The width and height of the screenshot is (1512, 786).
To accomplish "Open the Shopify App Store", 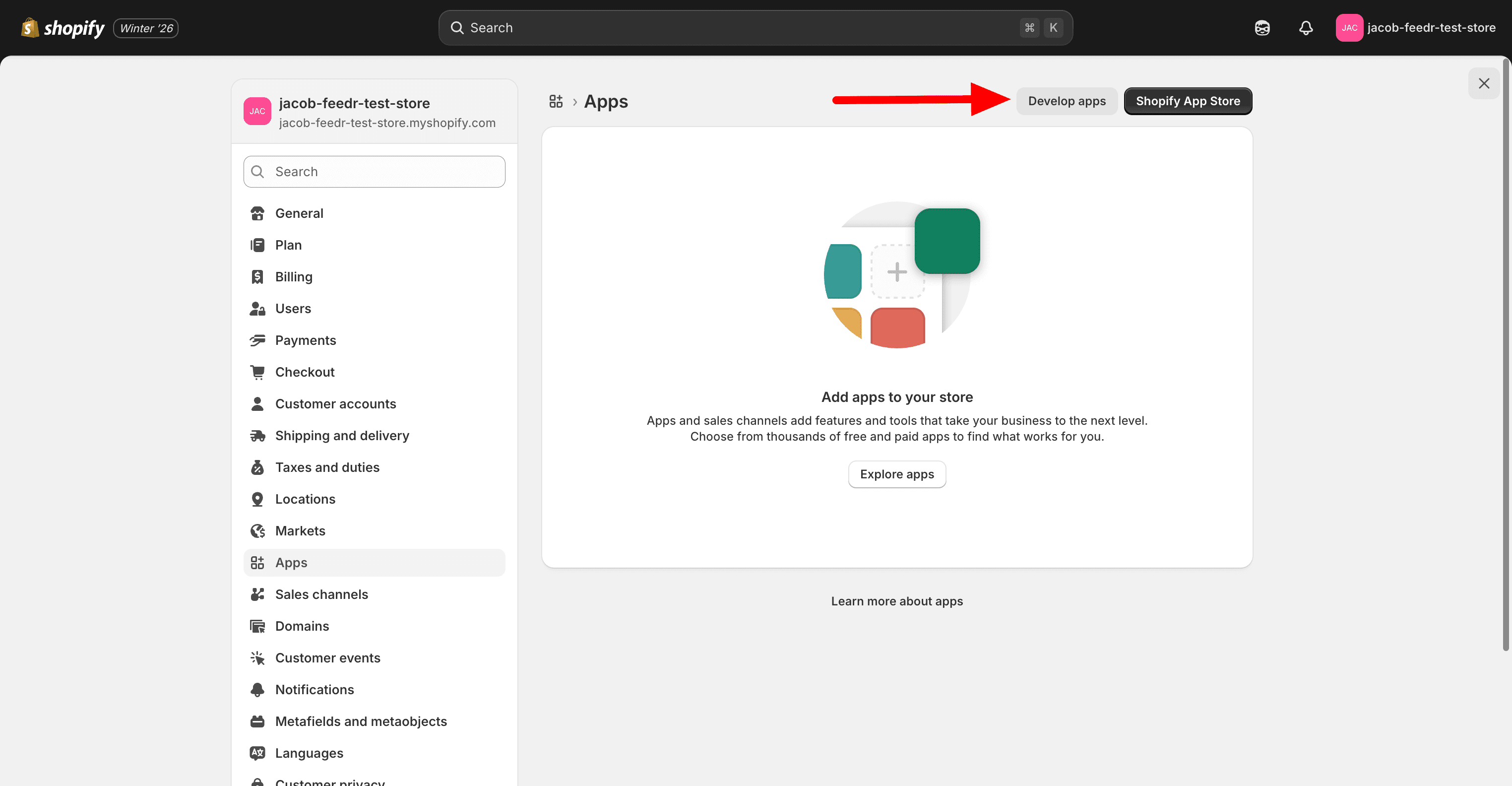I will pyautogui.click(x=1188, y=101).
